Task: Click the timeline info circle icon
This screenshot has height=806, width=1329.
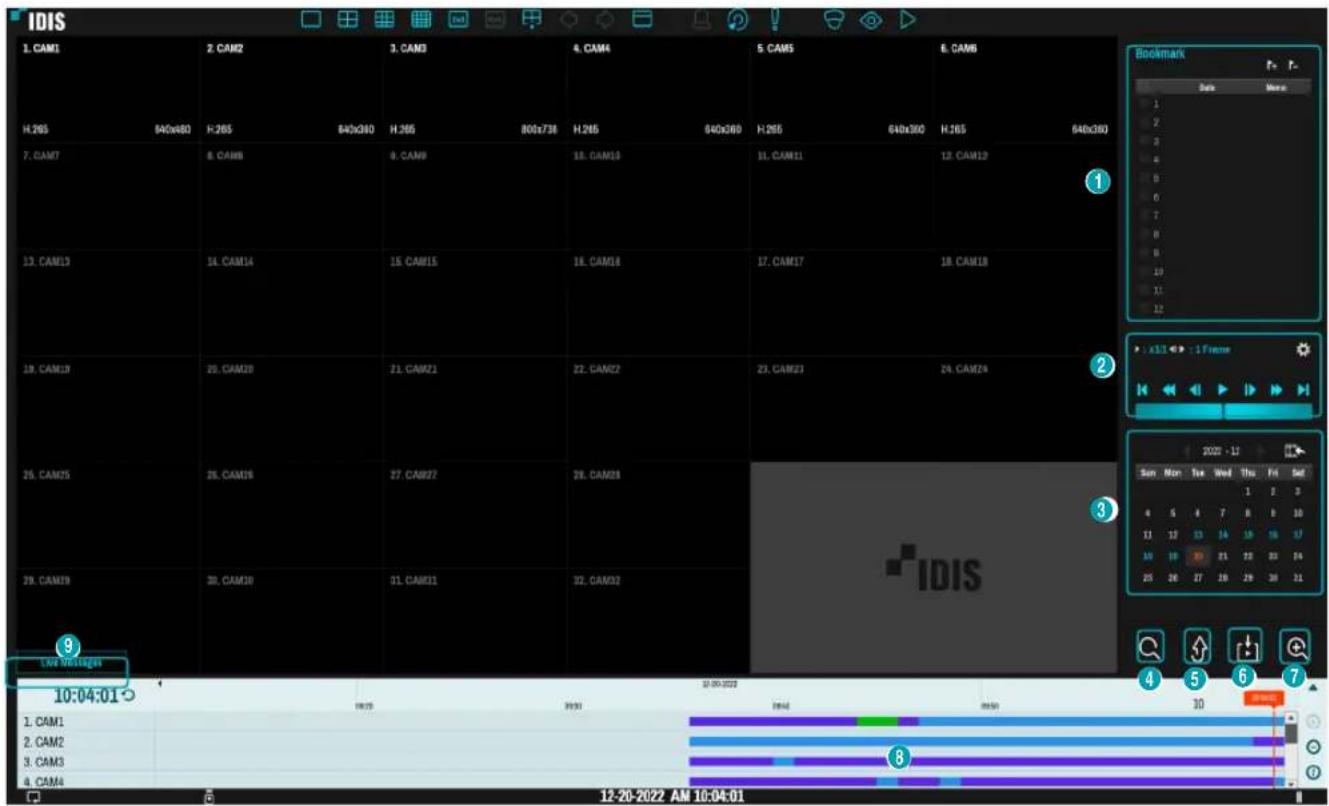Action: (1314, 772)
